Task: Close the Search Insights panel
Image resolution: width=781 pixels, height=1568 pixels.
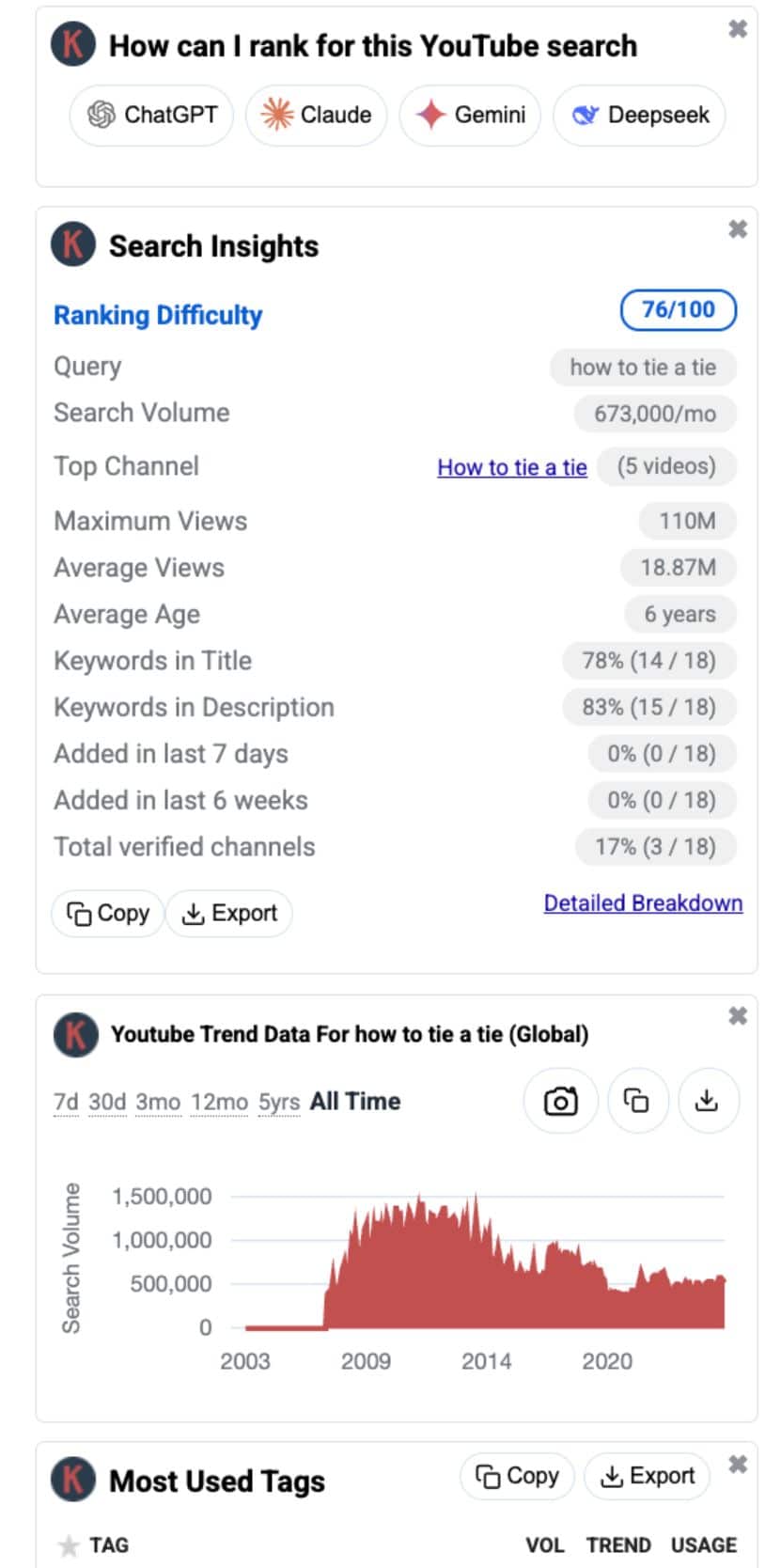Action: pos(738,228)
